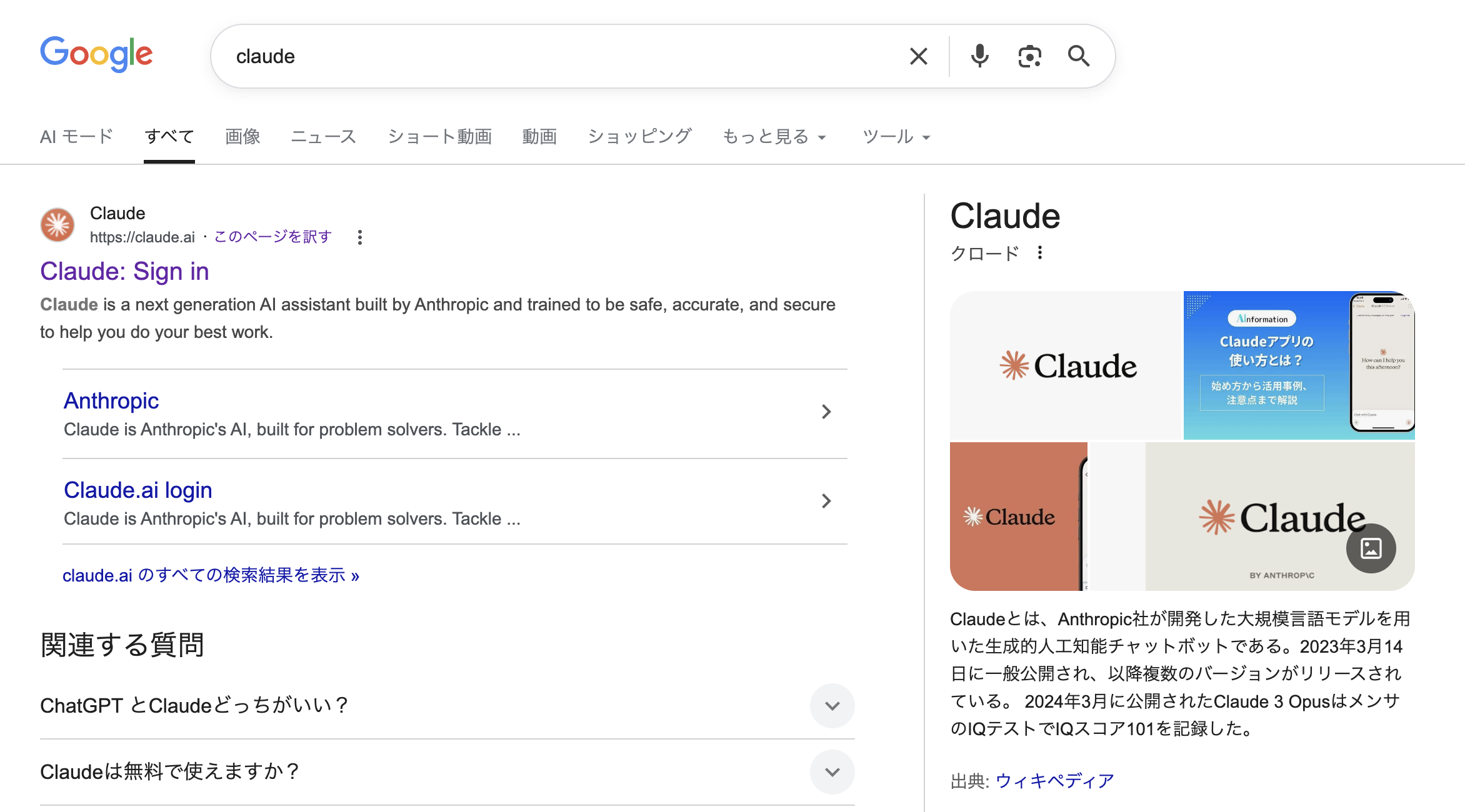Open the white Claude logo image

[x=1066, y=365]
